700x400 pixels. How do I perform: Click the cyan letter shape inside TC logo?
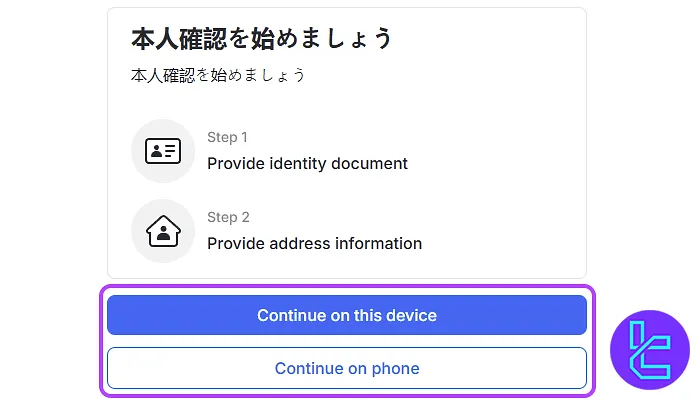coord(650,350)
